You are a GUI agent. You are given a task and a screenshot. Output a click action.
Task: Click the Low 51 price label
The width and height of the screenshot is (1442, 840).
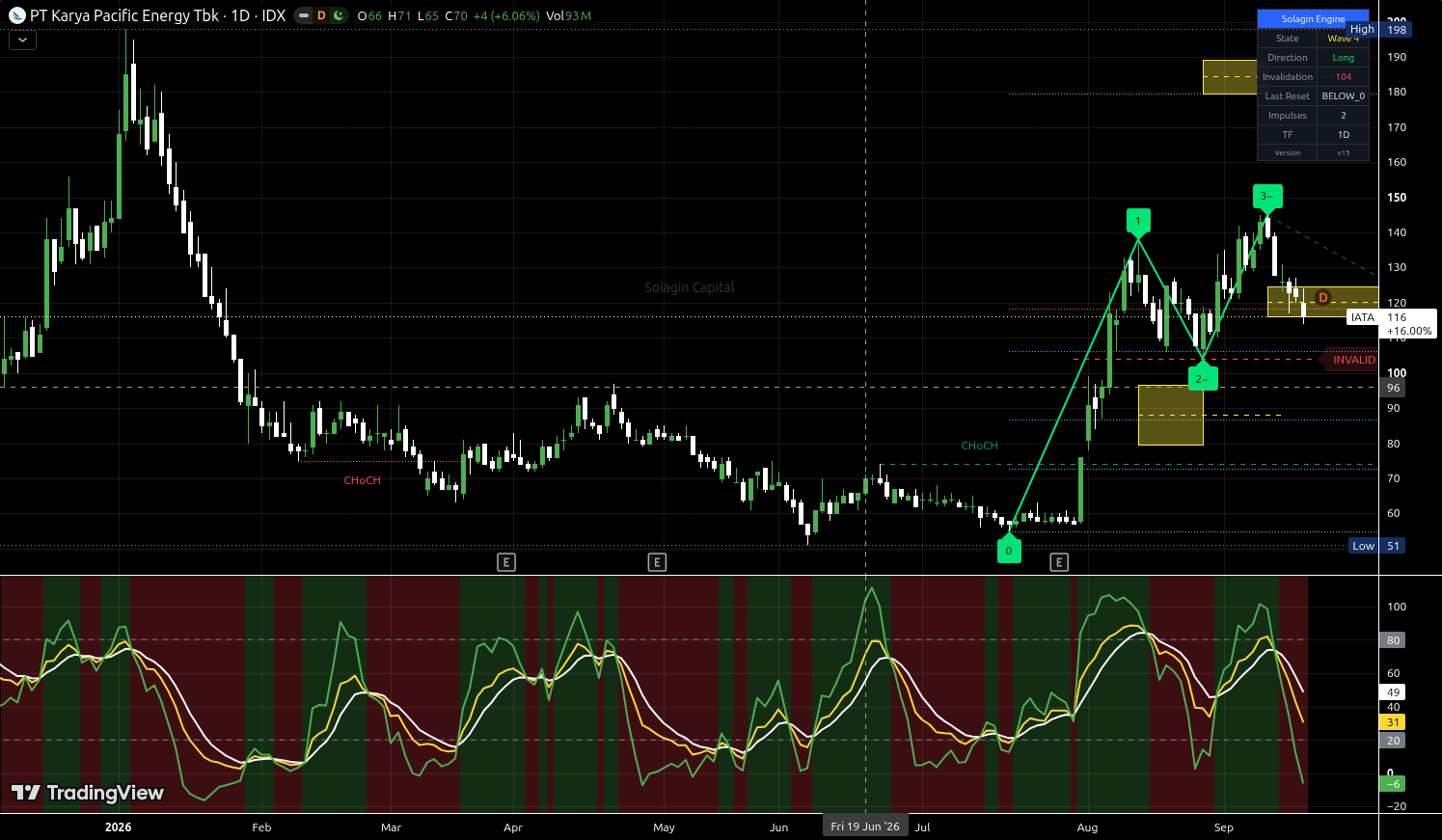click(1378, 546)
